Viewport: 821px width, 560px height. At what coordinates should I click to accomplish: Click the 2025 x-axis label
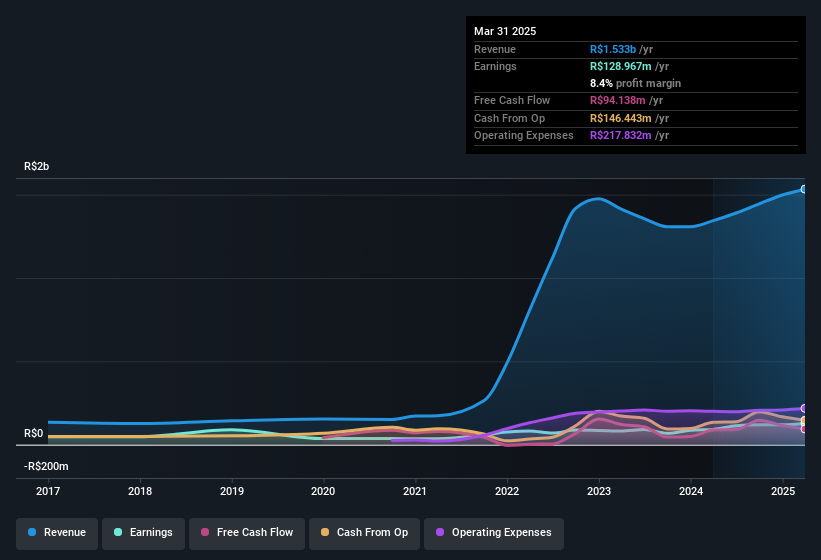783,491
